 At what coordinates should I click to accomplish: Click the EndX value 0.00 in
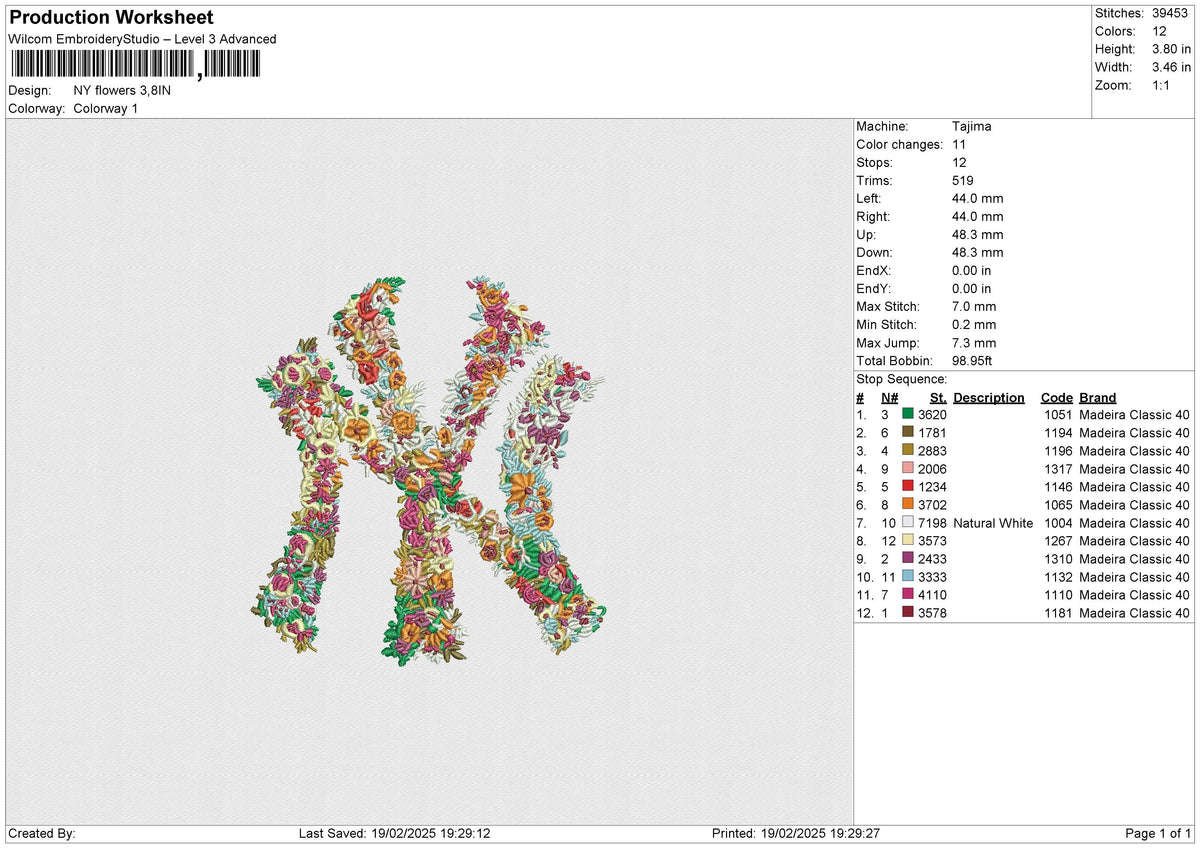click(x=972, y=270)
